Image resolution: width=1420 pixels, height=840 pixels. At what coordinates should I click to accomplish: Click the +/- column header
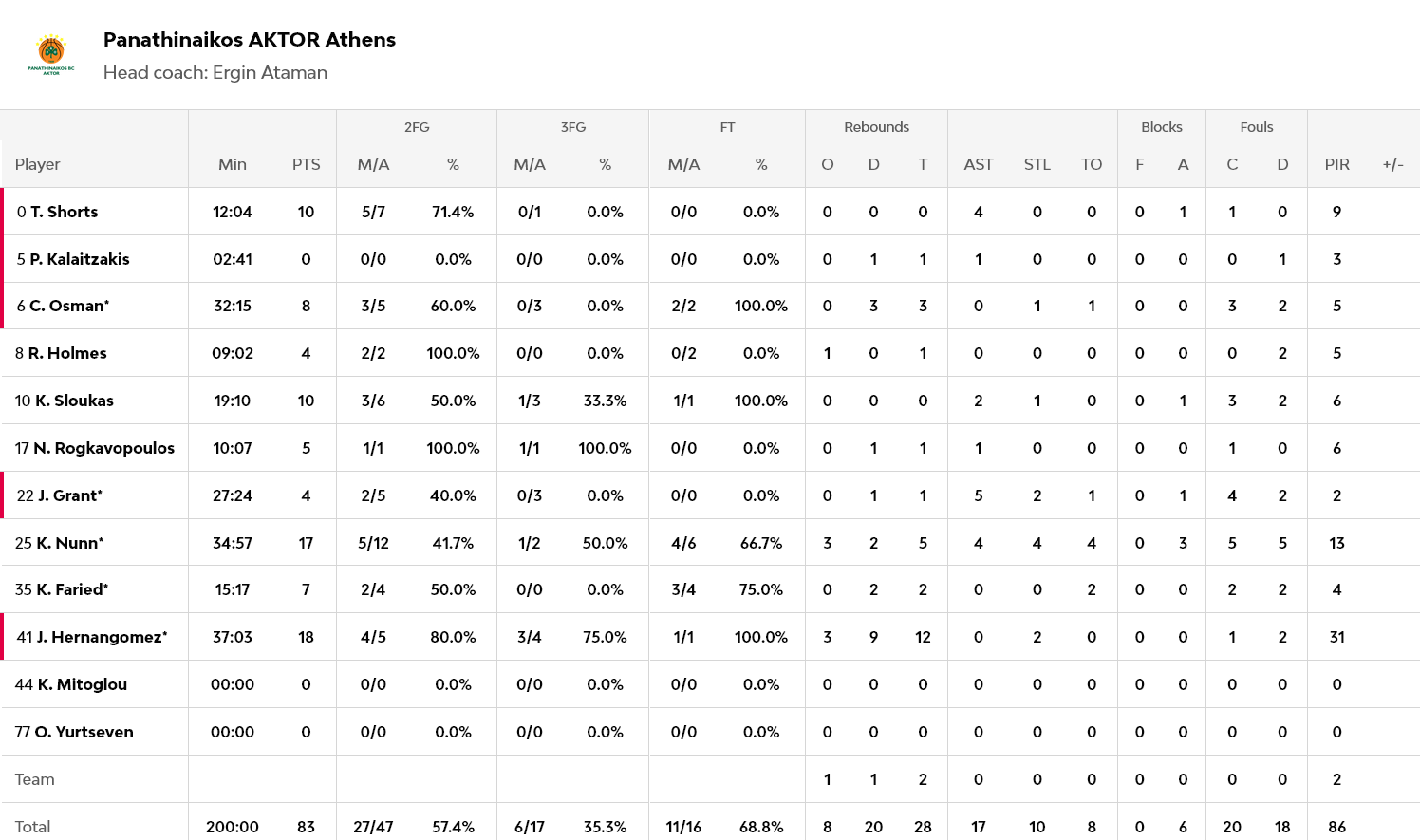click(1392, 164)
